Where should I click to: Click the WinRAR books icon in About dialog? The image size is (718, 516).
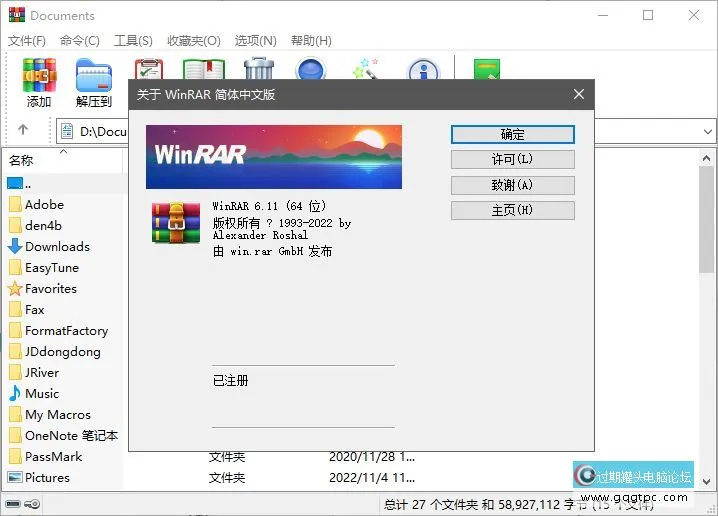[176, 223]
